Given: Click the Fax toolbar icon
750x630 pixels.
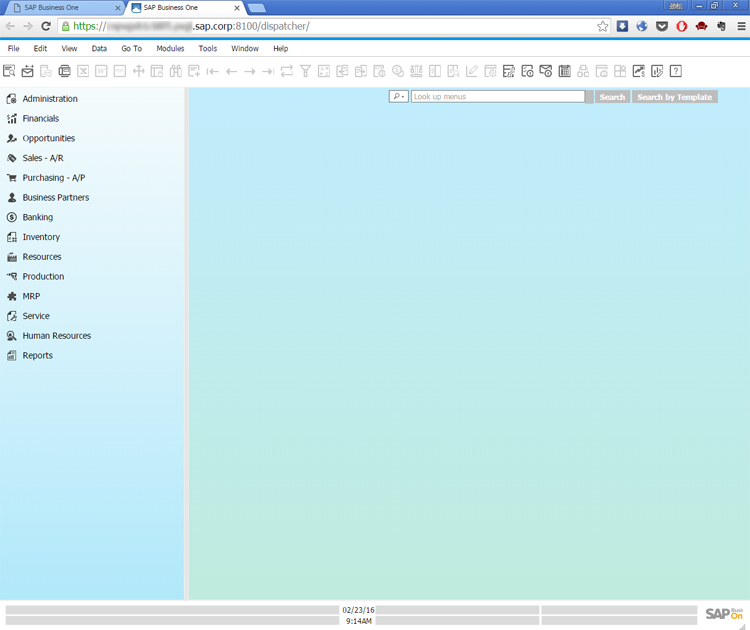Looking at the screenshot, I should [65, 71].
